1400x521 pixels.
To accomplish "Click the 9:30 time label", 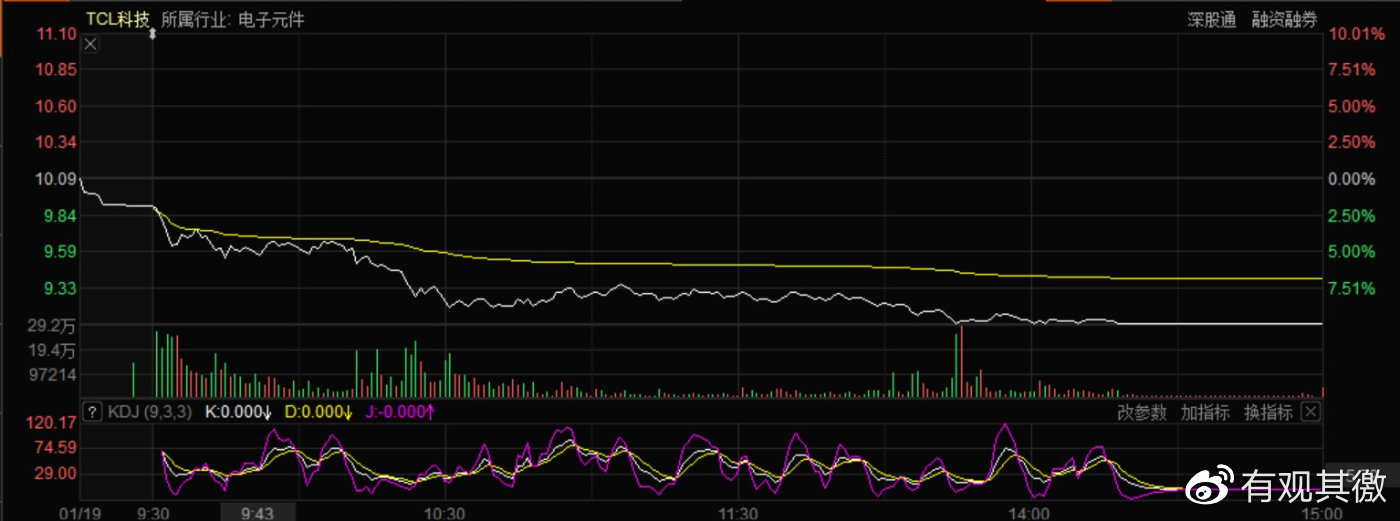I will [153, 512].
